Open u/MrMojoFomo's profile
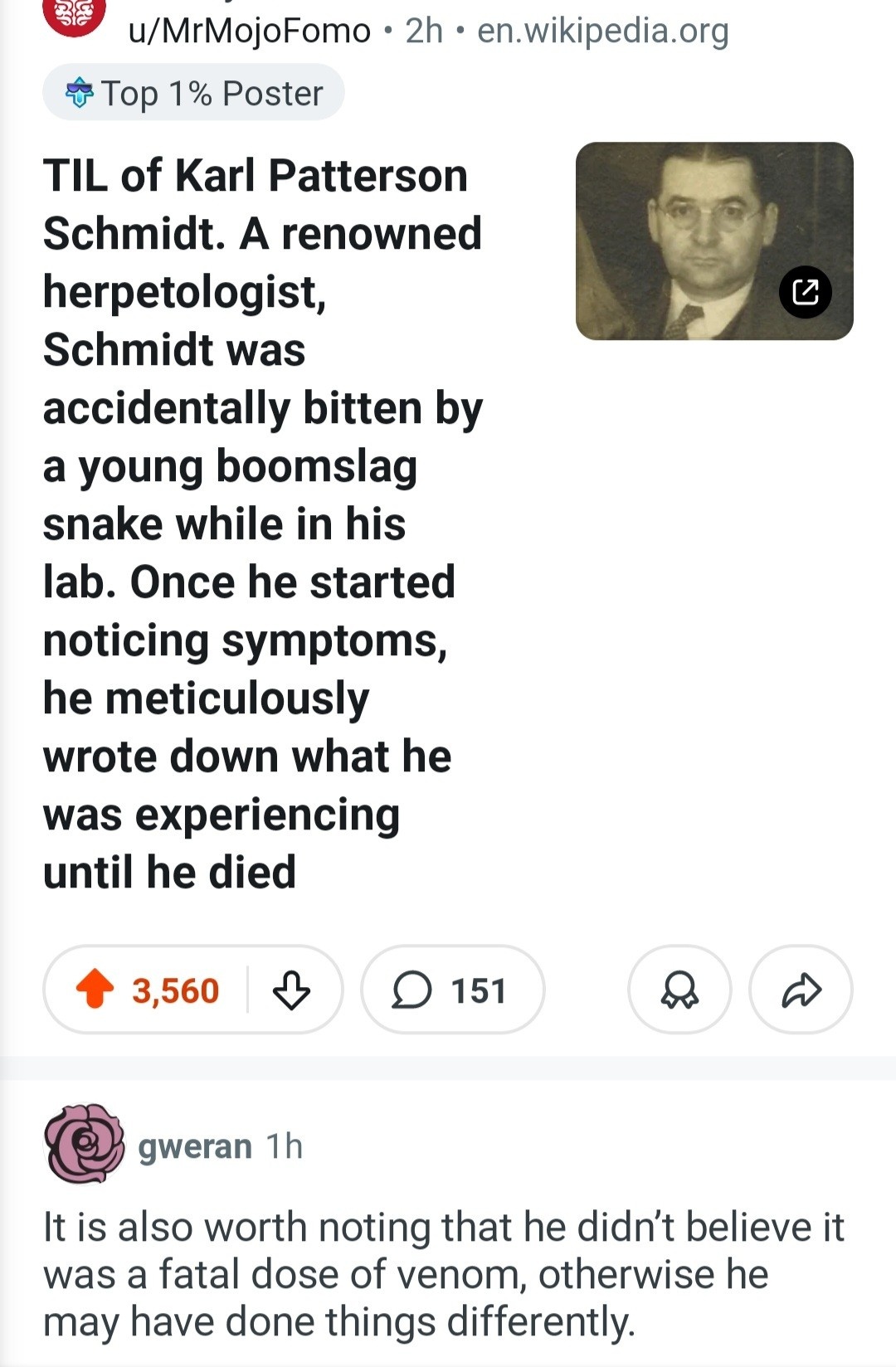The image size is (896, 1367). [249, 32]
